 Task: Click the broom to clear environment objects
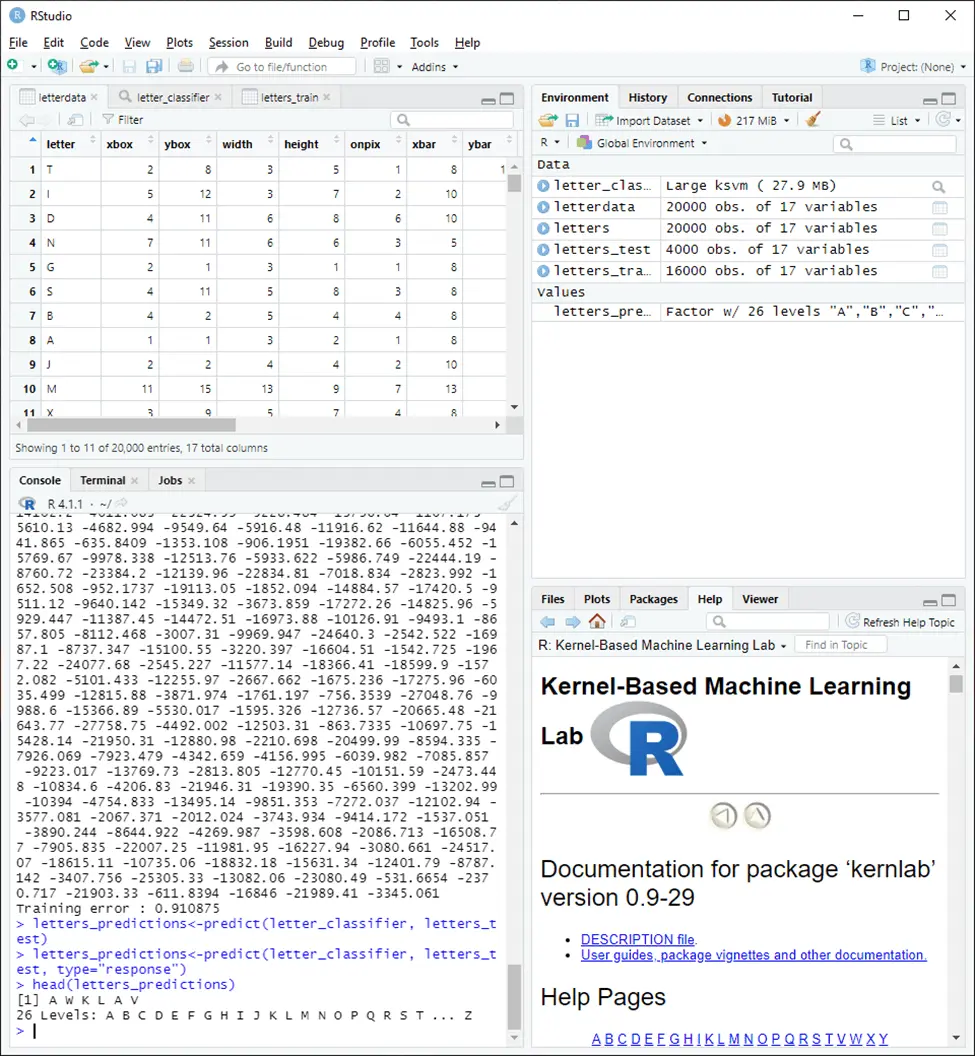coord(813,120)
